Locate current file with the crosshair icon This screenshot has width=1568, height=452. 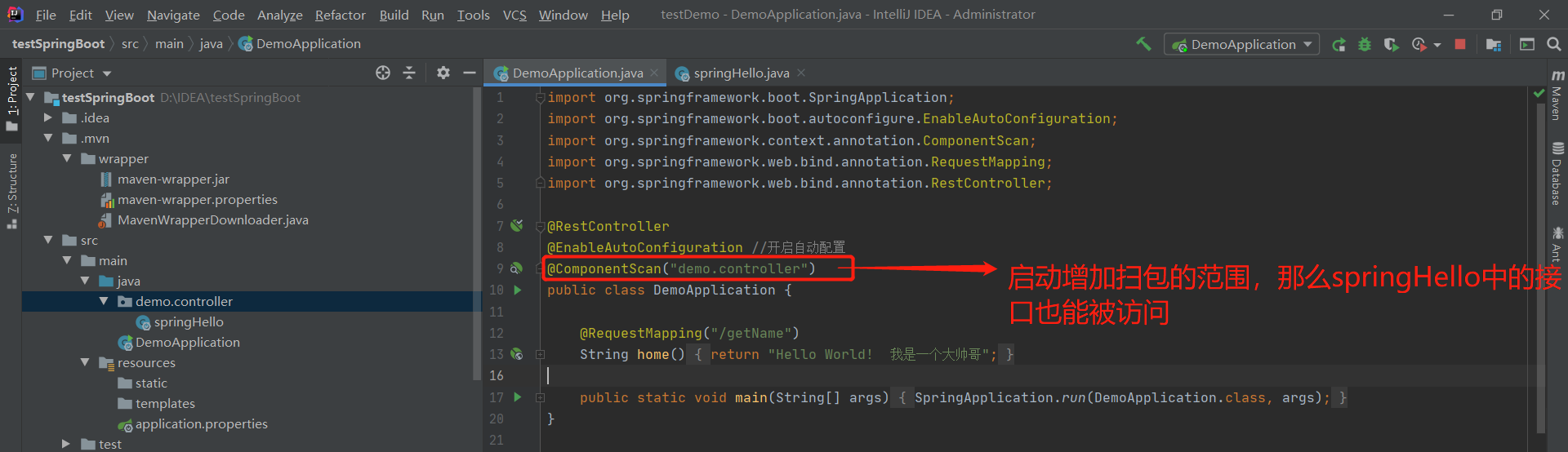(x=383, y=73)
